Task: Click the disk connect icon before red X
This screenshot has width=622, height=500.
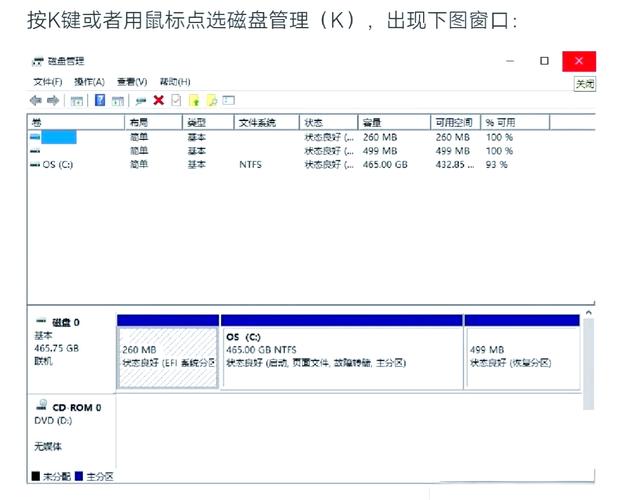Action: coord(140,101)
